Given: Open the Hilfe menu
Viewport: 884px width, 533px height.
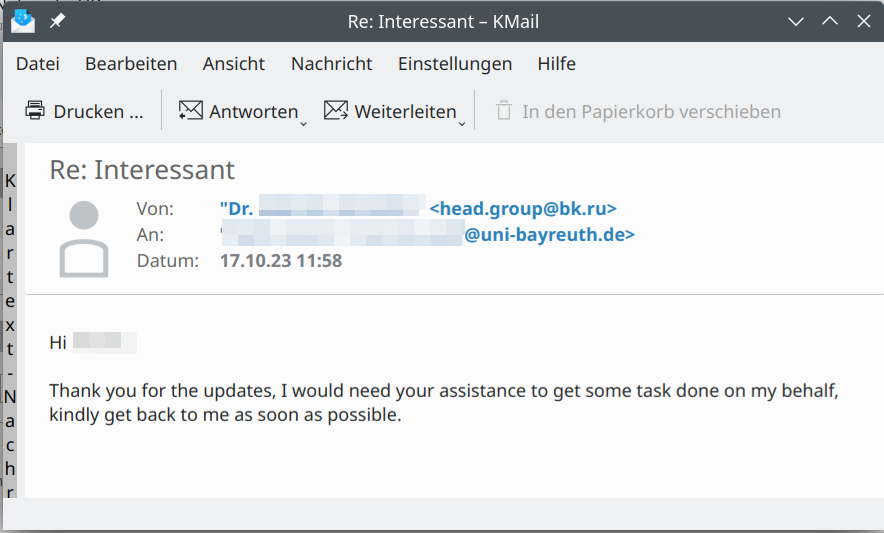Looking at the screenshot, I should 556,64.
